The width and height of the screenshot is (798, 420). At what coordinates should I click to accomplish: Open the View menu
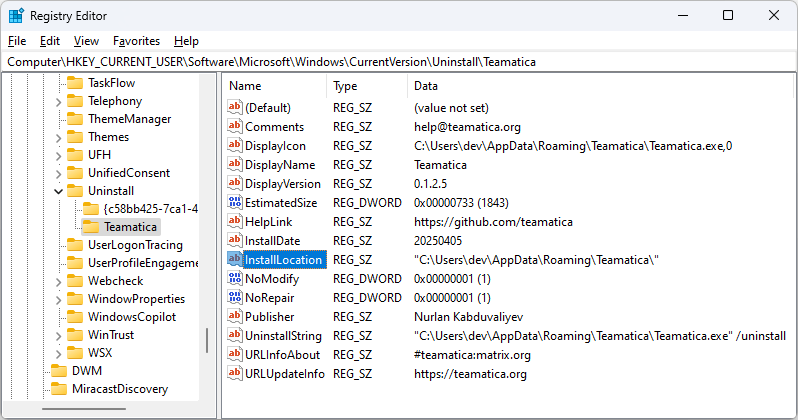[86, 41]
